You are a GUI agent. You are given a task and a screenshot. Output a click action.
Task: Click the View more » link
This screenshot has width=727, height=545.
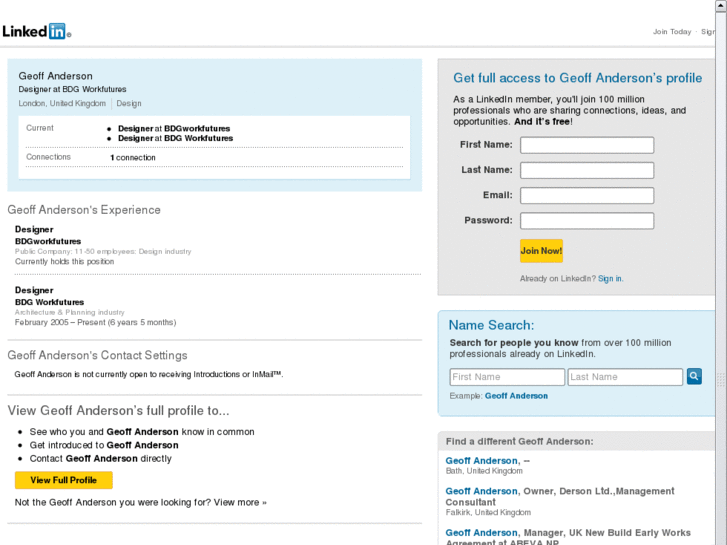coord(240,502)
